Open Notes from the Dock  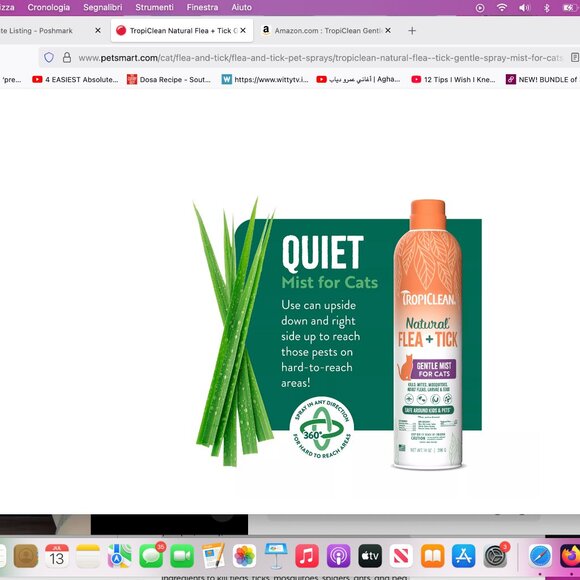[x=88, y=556]
